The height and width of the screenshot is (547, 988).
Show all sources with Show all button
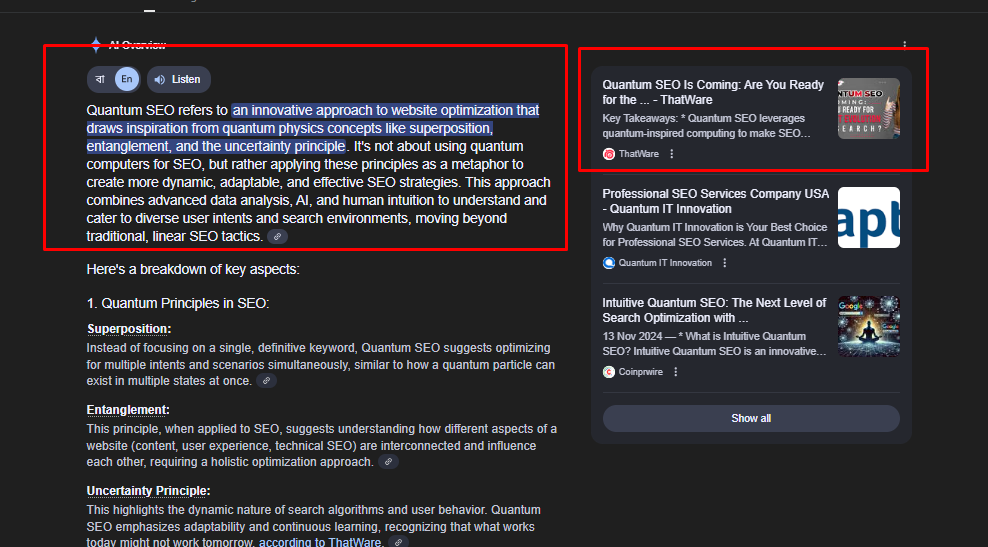(x=751, y=418)
